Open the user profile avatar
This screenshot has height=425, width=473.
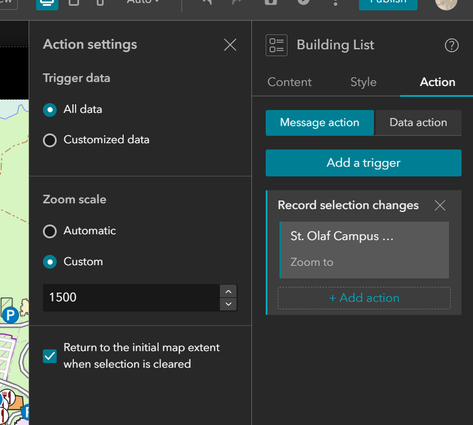tap(446, 3)
